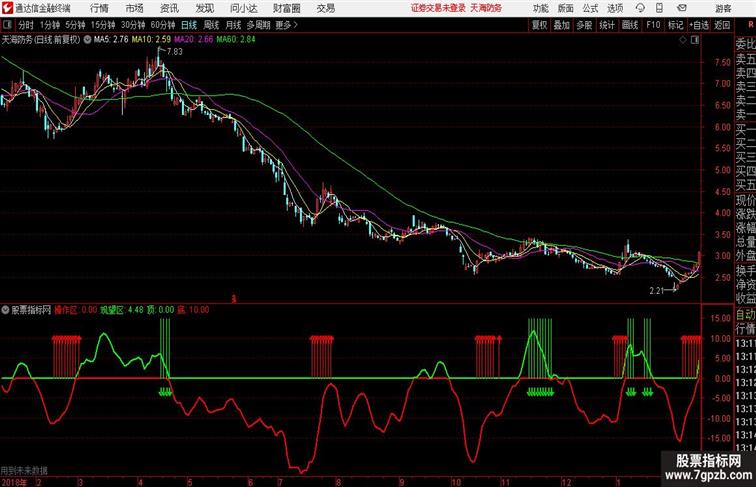
Task: Switch to 30分钟 period
Action: click(133, 25)
